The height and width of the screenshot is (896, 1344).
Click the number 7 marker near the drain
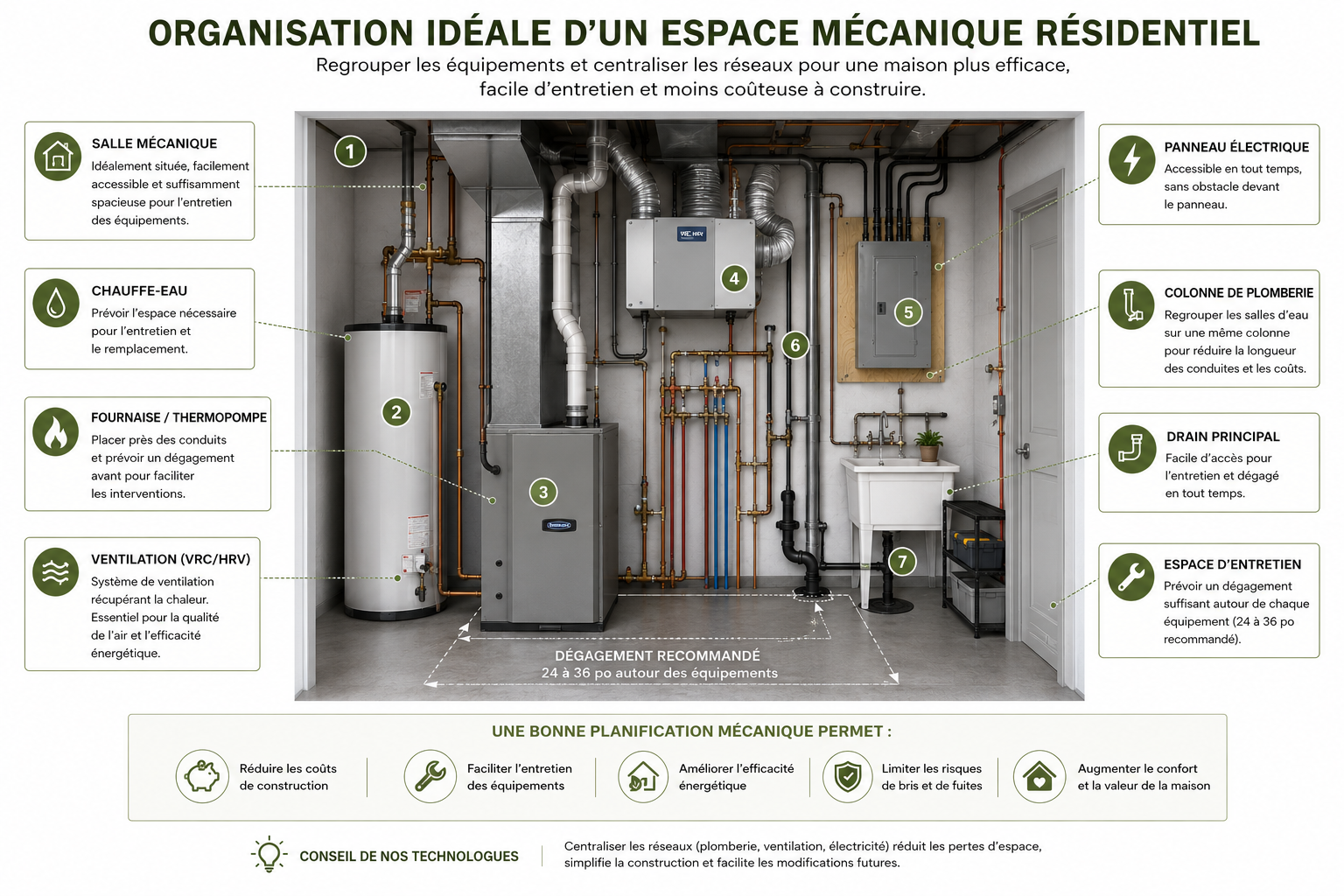pyautogui.click(x=902, y=562)
